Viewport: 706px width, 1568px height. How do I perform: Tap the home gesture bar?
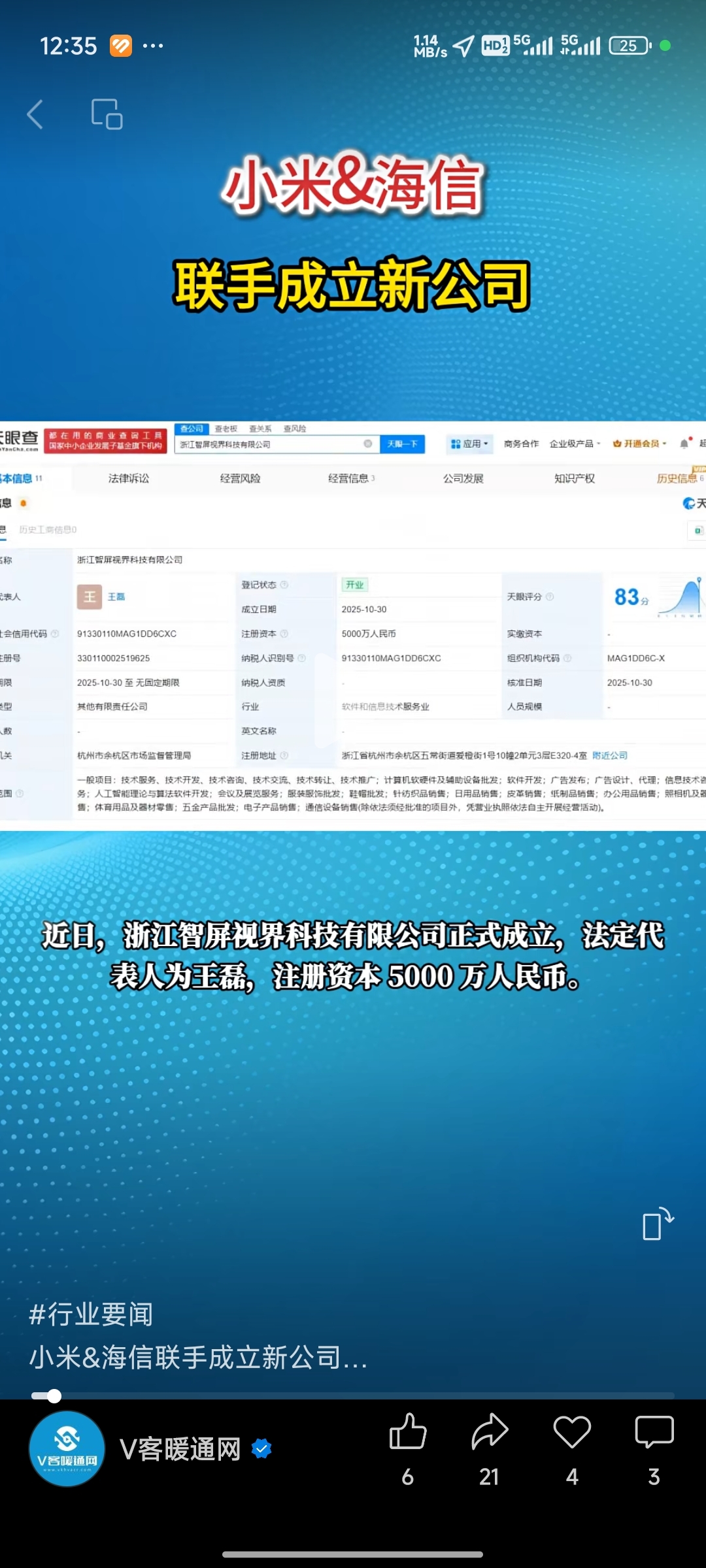click(x=353, y=1554)
